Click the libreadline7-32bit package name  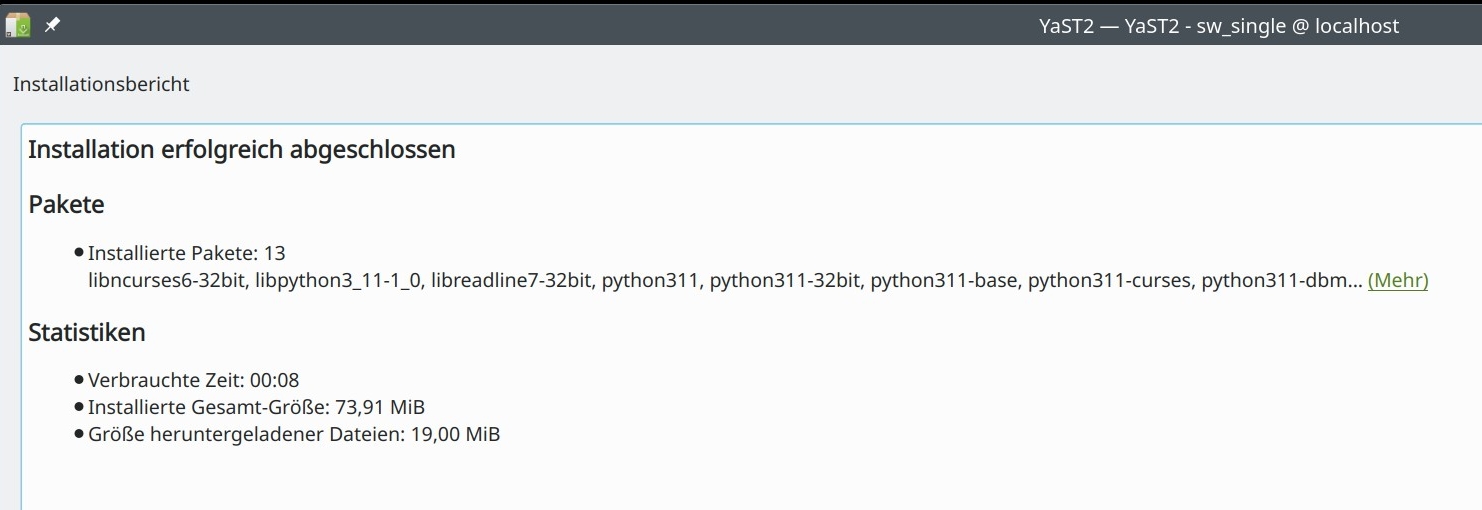(x=510, y=281)
